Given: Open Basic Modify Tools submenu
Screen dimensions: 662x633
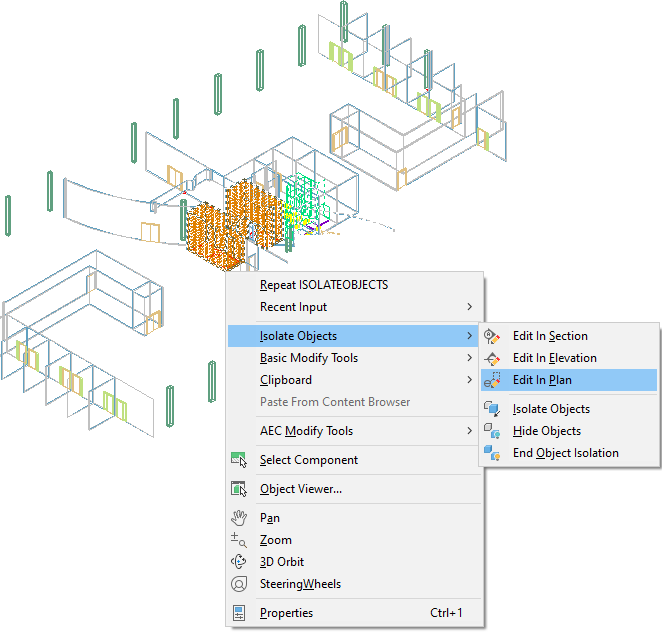Looking at the screenshot, I should tap(354, 358).
